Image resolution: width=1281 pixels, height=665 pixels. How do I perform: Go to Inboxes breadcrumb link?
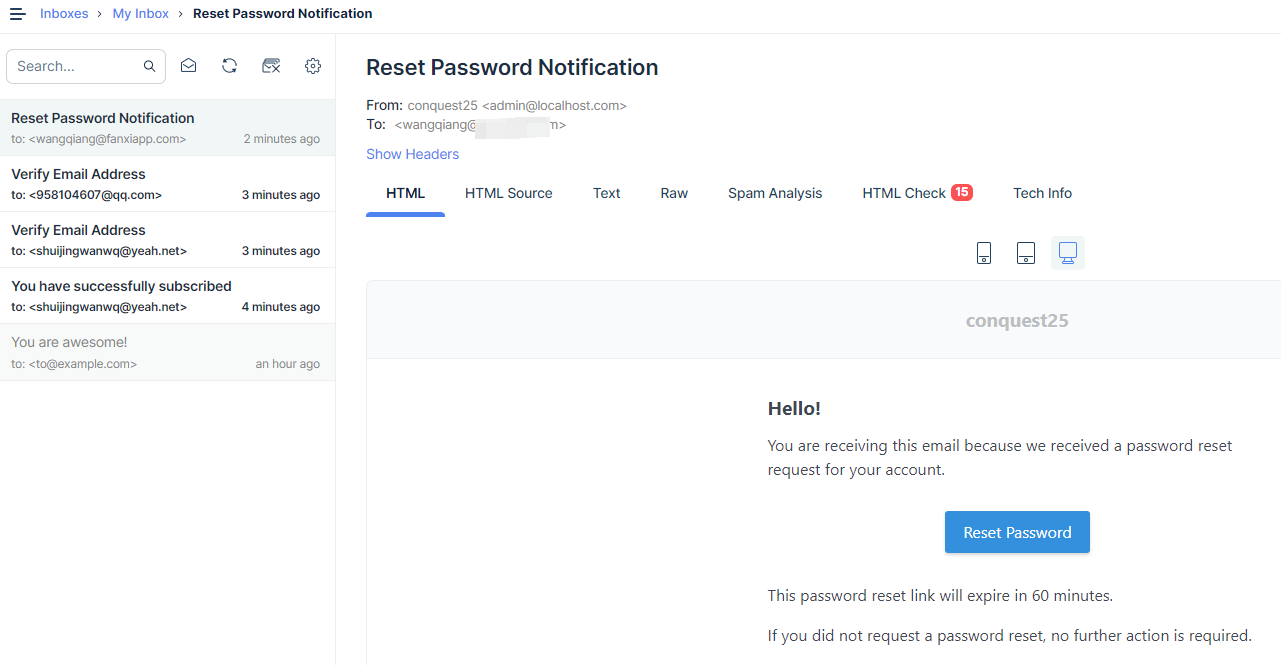(64, 14)
